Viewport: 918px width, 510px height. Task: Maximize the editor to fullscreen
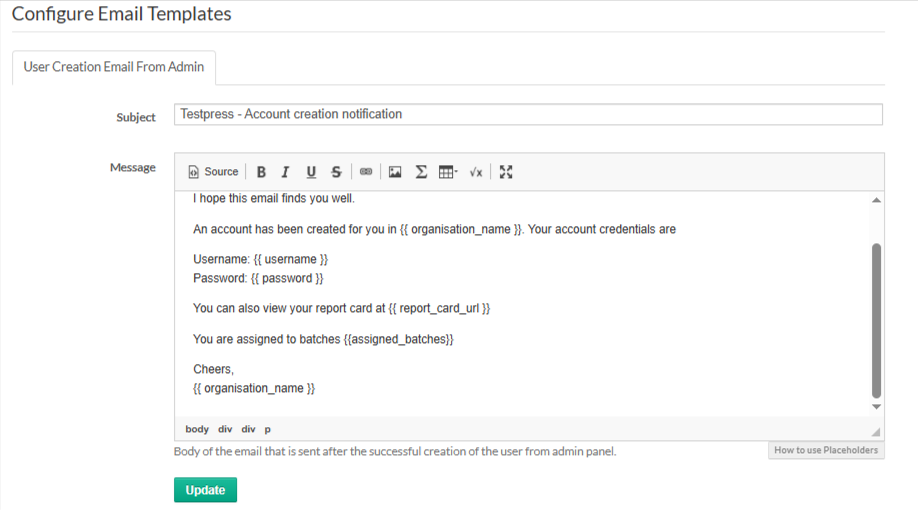tap(506, 172)
